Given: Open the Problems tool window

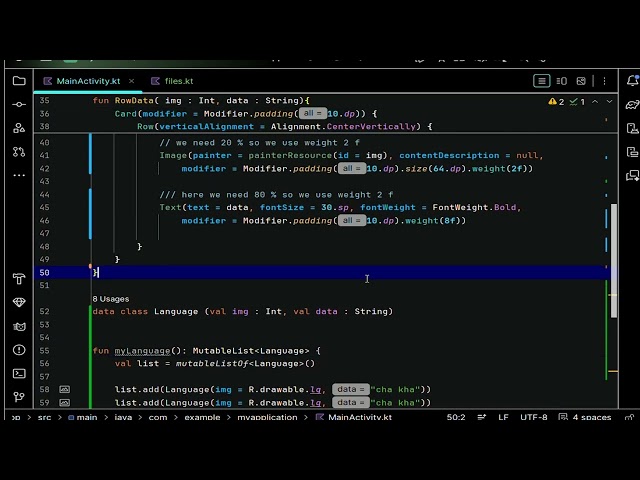Looking at the screenshot, I should coord(19,350).
